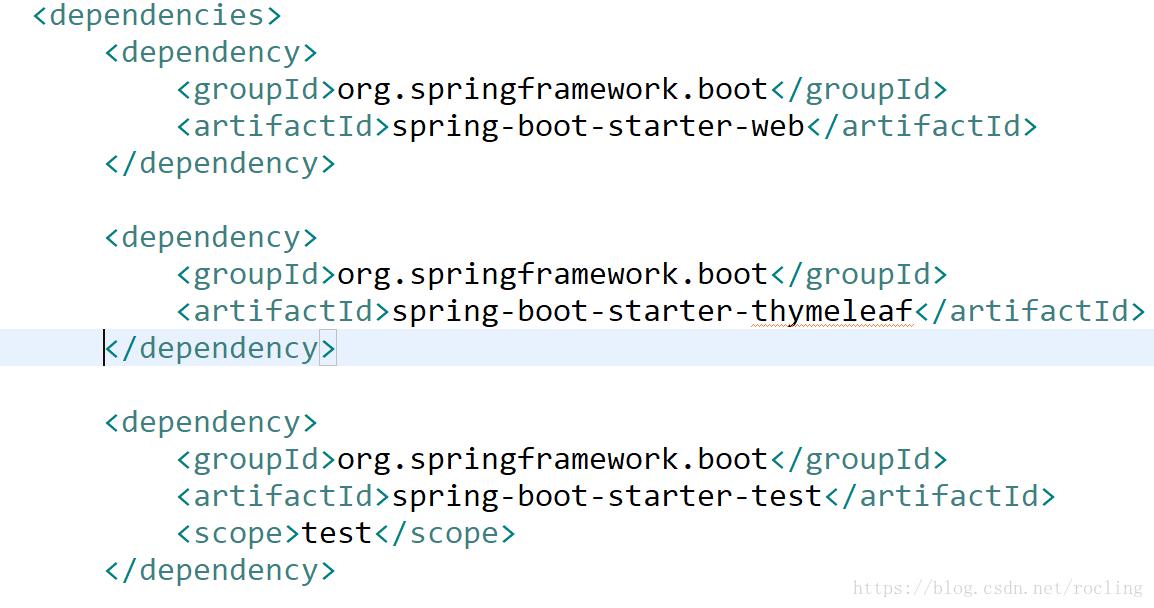1154x608 pixels.
Task: Click the groupId value above the thymeleaf artifact
Action: (x=552, y=274)
